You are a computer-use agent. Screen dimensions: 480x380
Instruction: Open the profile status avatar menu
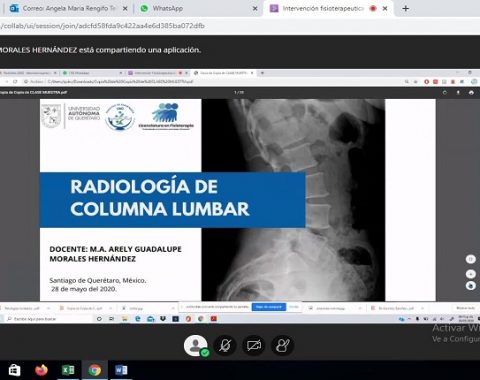click(196, 345)
